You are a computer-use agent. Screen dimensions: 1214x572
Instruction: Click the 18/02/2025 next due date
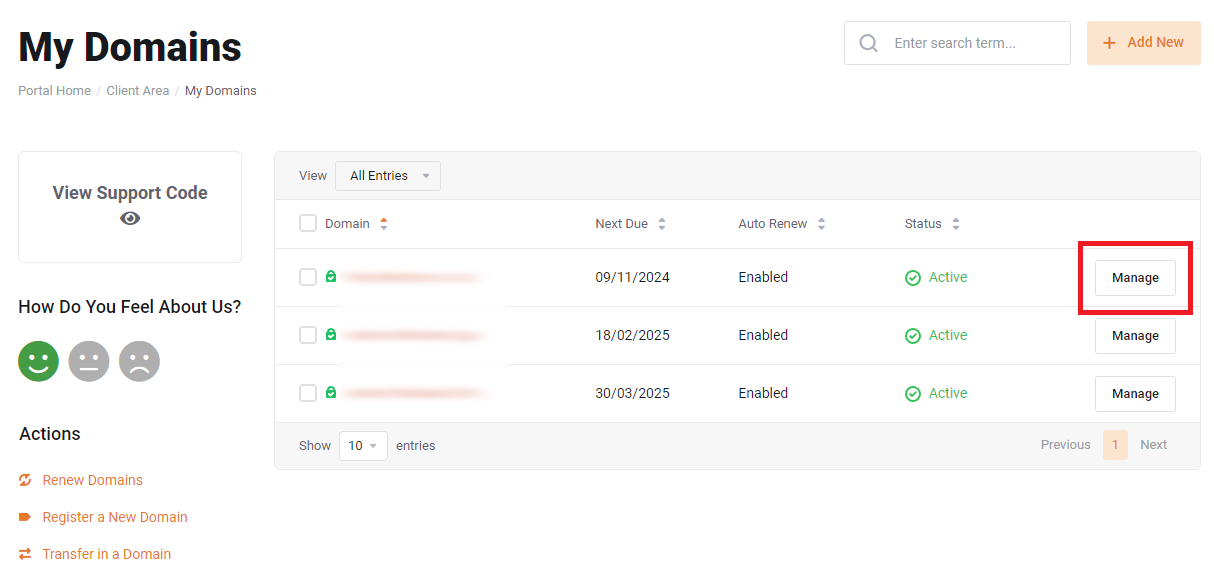632,335
